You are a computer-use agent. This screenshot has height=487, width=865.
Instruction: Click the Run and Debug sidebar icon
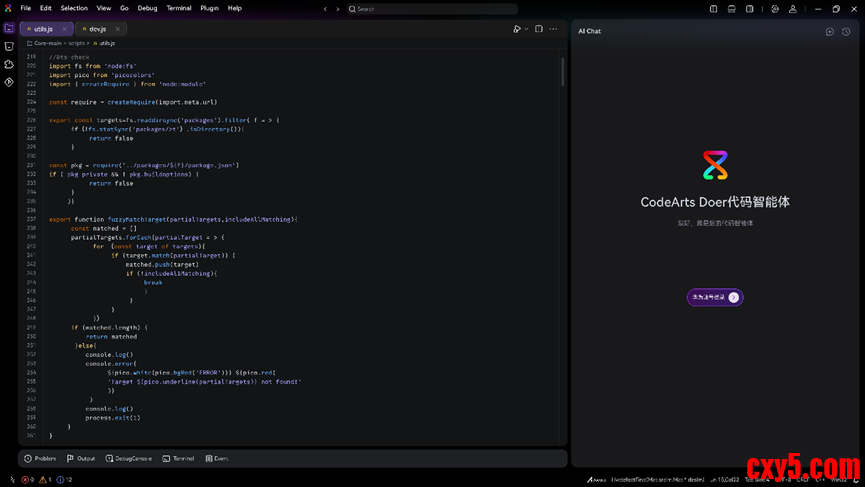coord(9,82)
